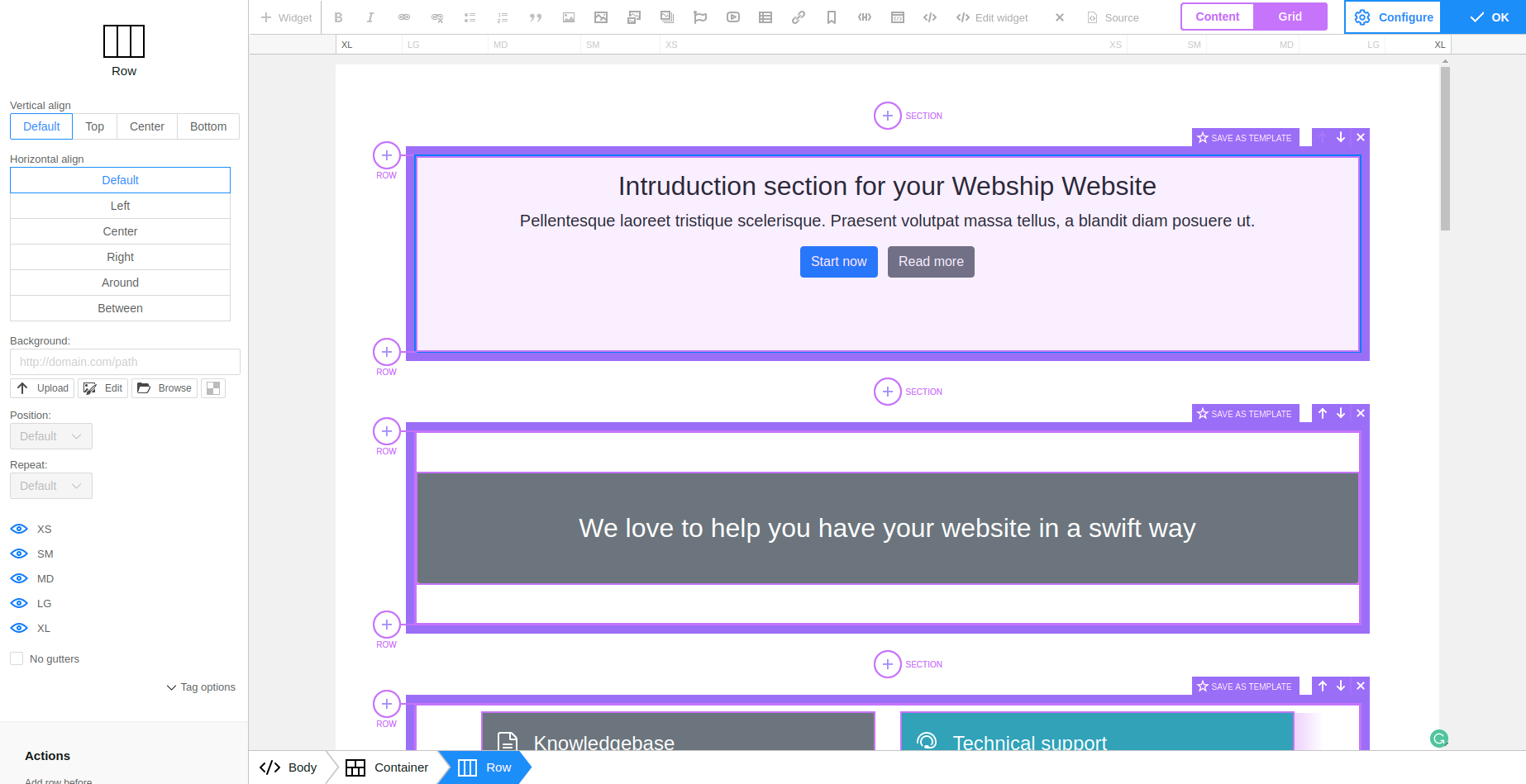Add a section above the 'We love to help' section
The height and width of the screenshot is (784, 1526).
[x=888, y=392]
